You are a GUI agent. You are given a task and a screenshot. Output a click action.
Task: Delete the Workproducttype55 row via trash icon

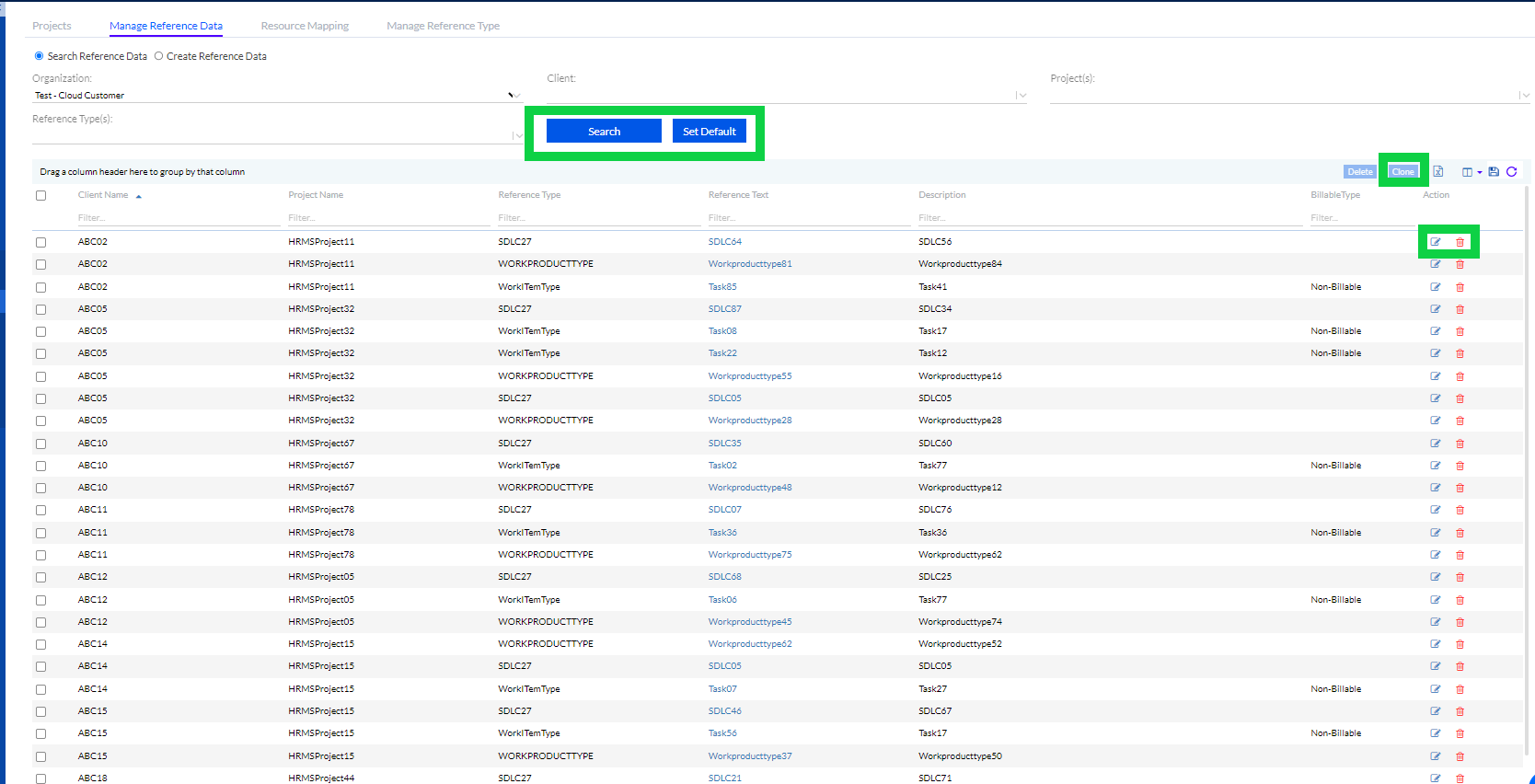click(1460, 376)
